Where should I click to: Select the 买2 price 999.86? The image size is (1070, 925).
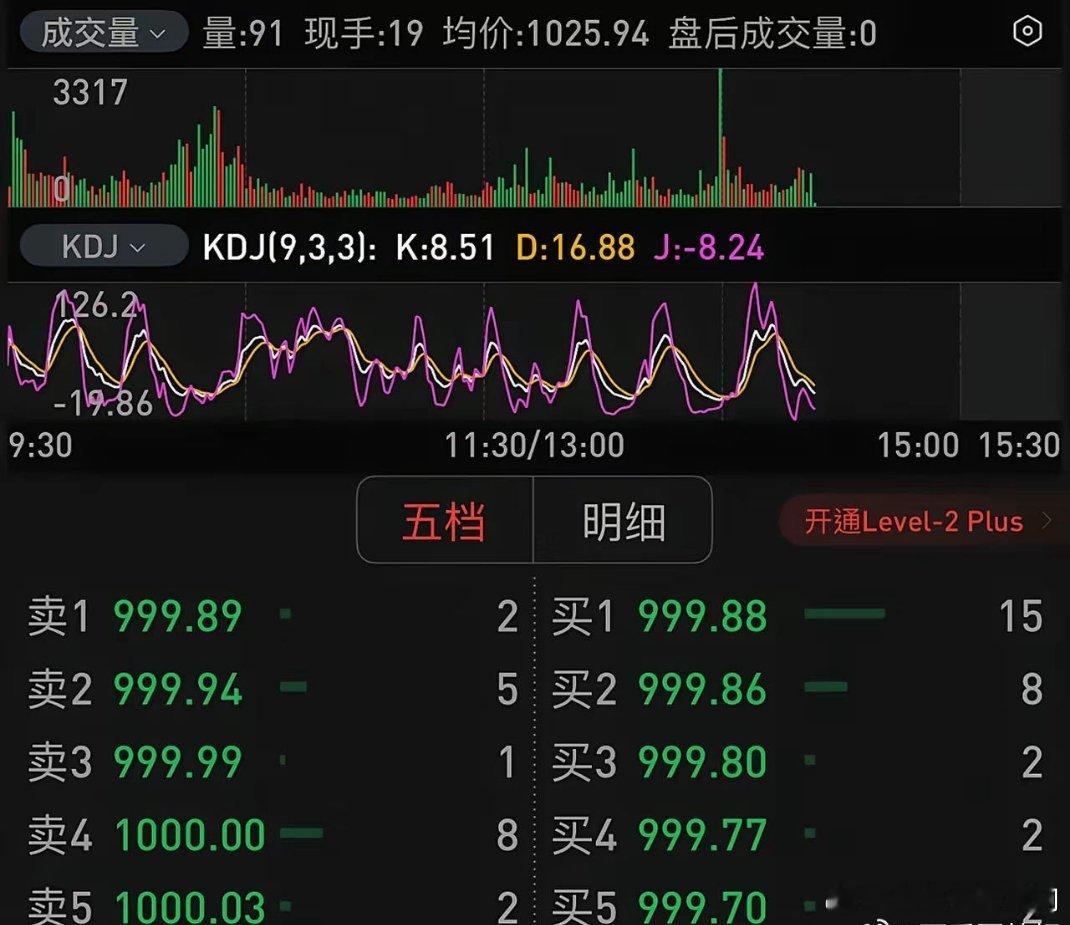702,689
